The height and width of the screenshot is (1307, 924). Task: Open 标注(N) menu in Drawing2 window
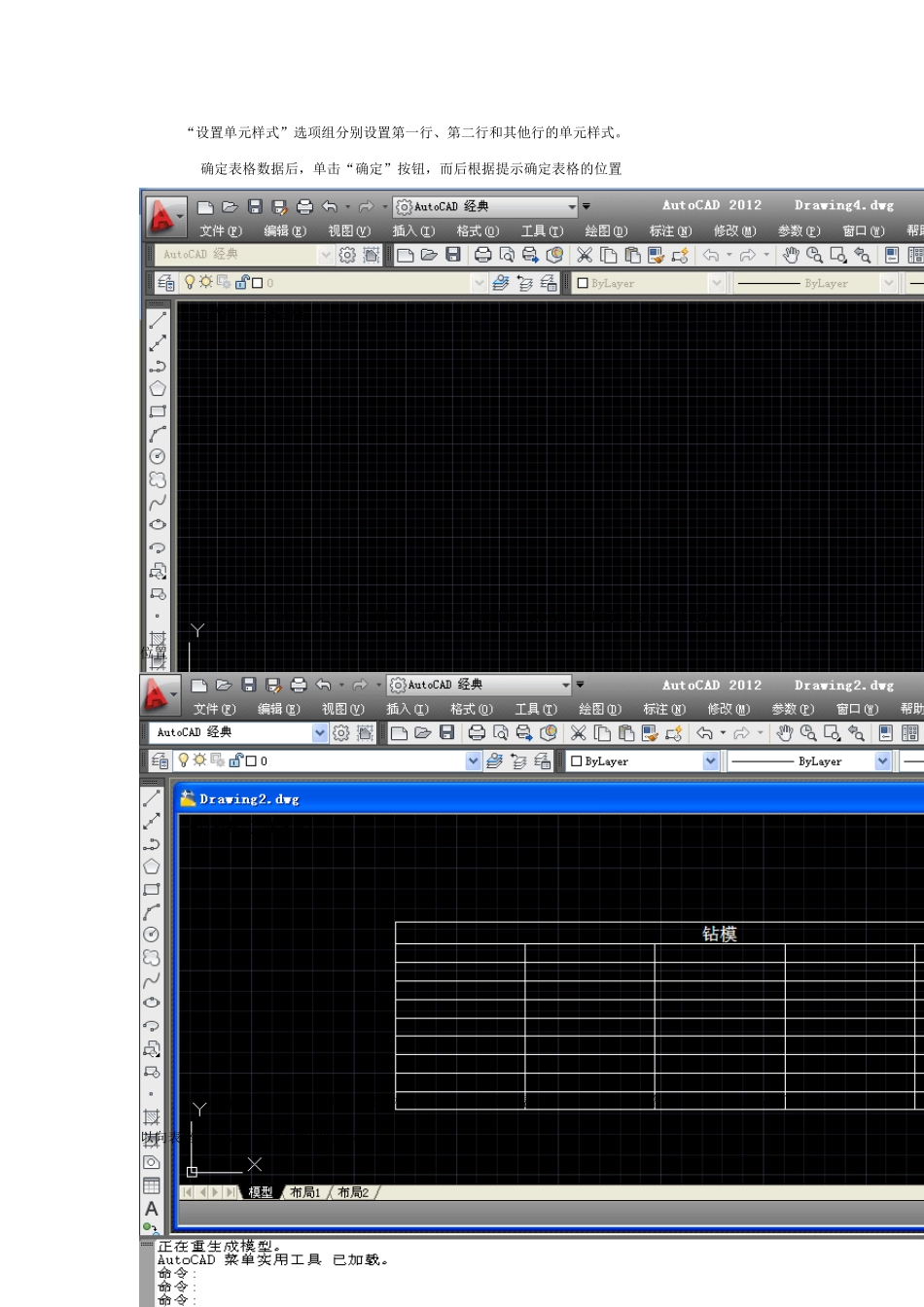click(664, 709)
